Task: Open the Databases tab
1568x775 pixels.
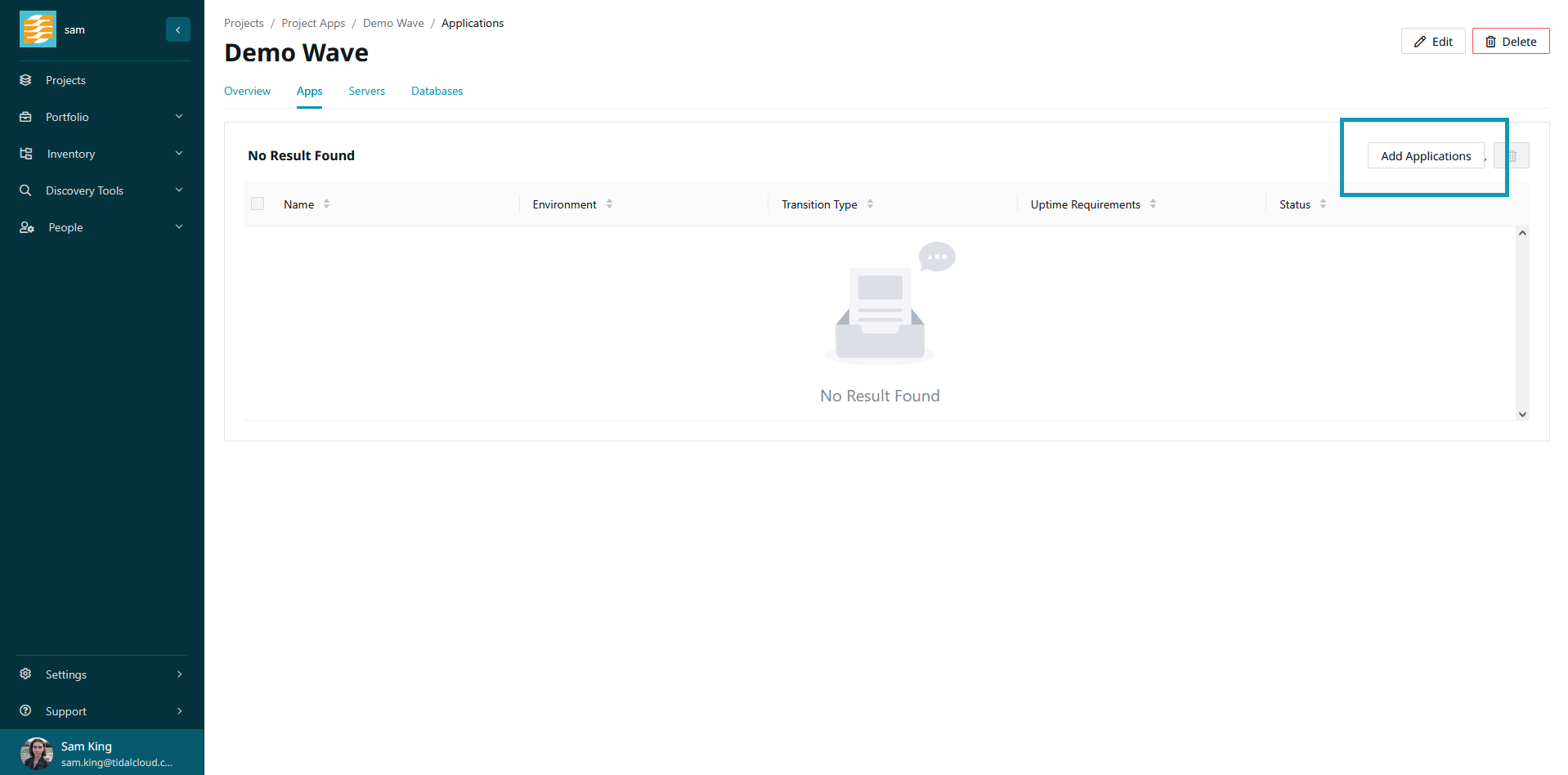Action: point(437,92)
